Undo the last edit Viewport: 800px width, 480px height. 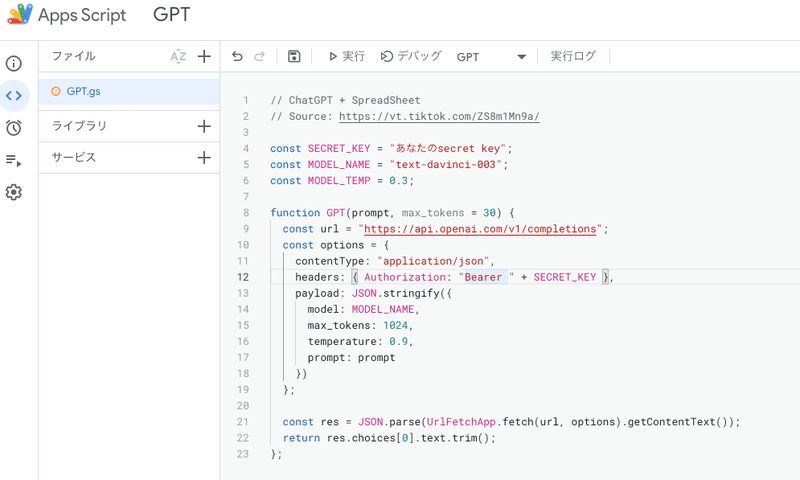pos(237,56)
